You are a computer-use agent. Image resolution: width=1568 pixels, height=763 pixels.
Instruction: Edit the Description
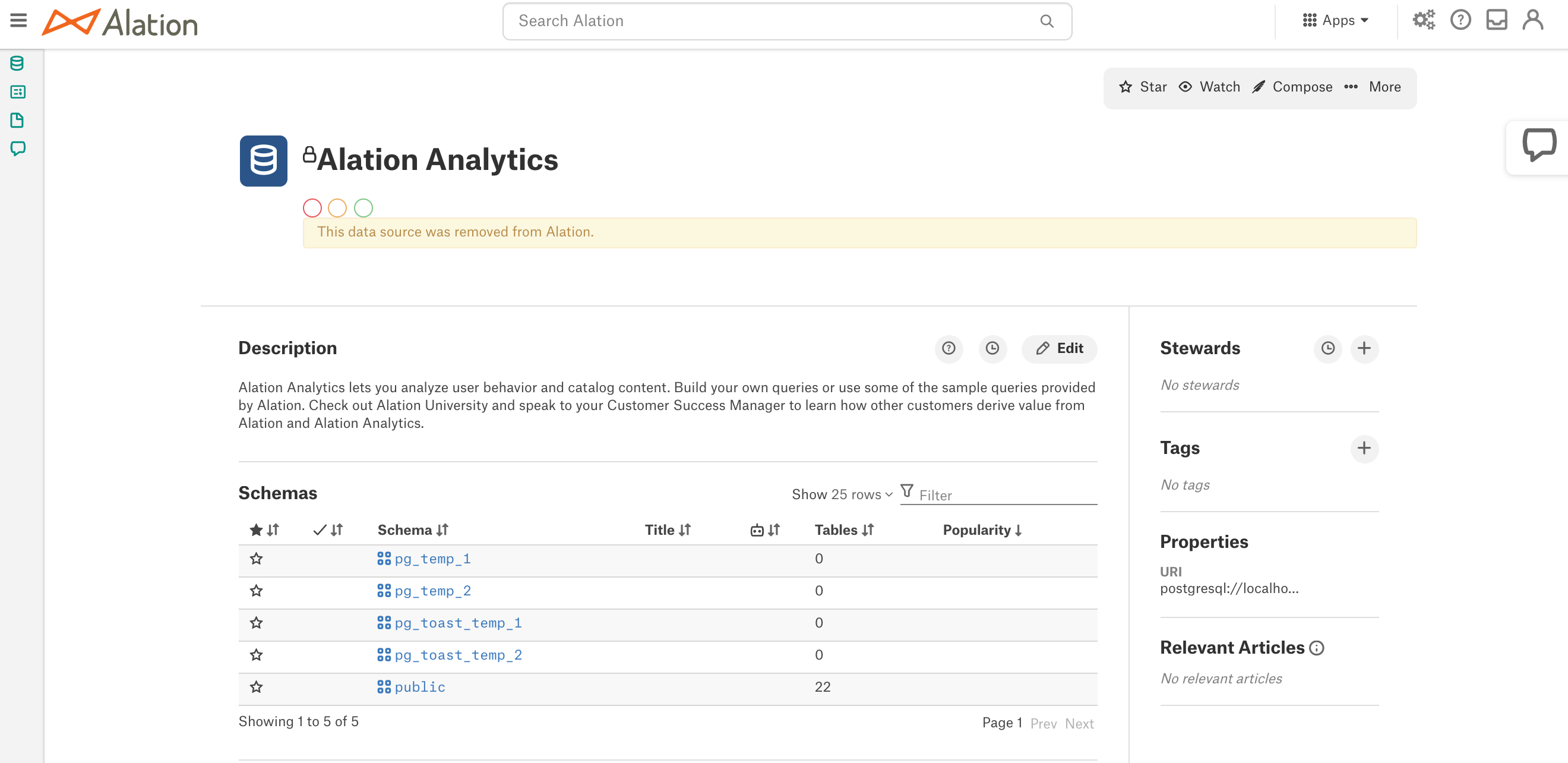1059,348
